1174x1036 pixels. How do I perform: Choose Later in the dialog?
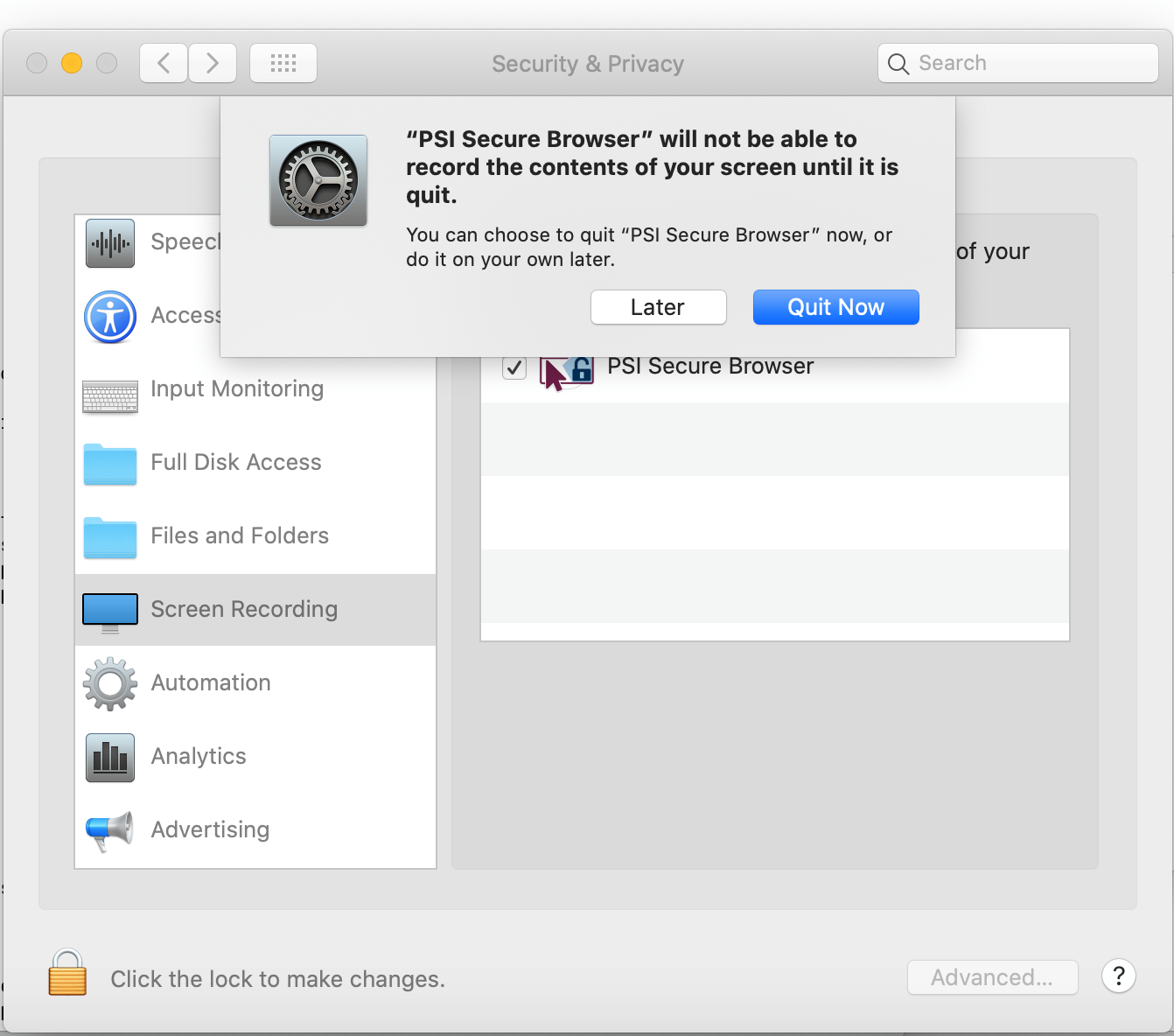(658, 307)
